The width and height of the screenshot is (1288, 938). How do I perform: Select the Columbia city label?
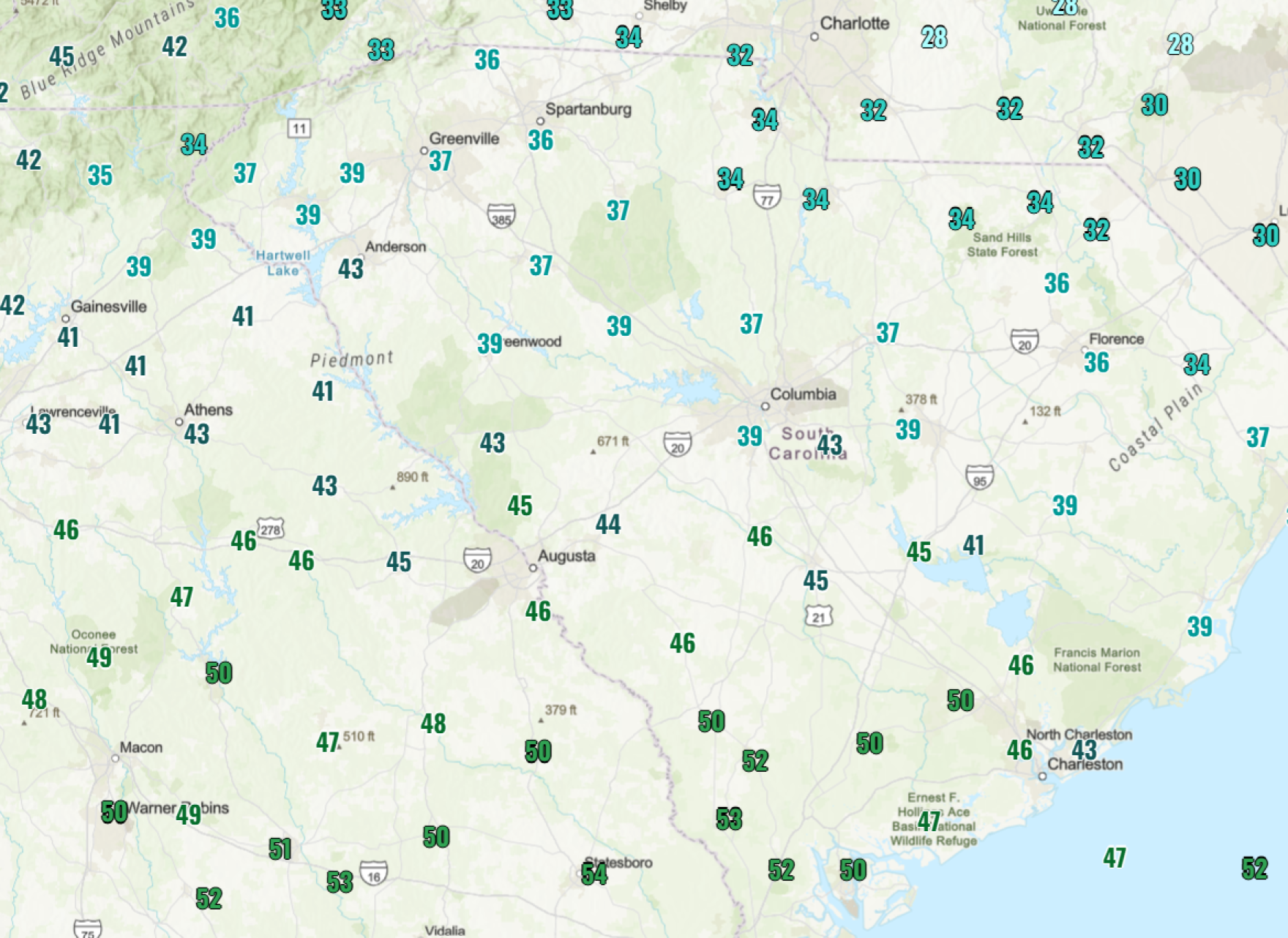[803, 394]
